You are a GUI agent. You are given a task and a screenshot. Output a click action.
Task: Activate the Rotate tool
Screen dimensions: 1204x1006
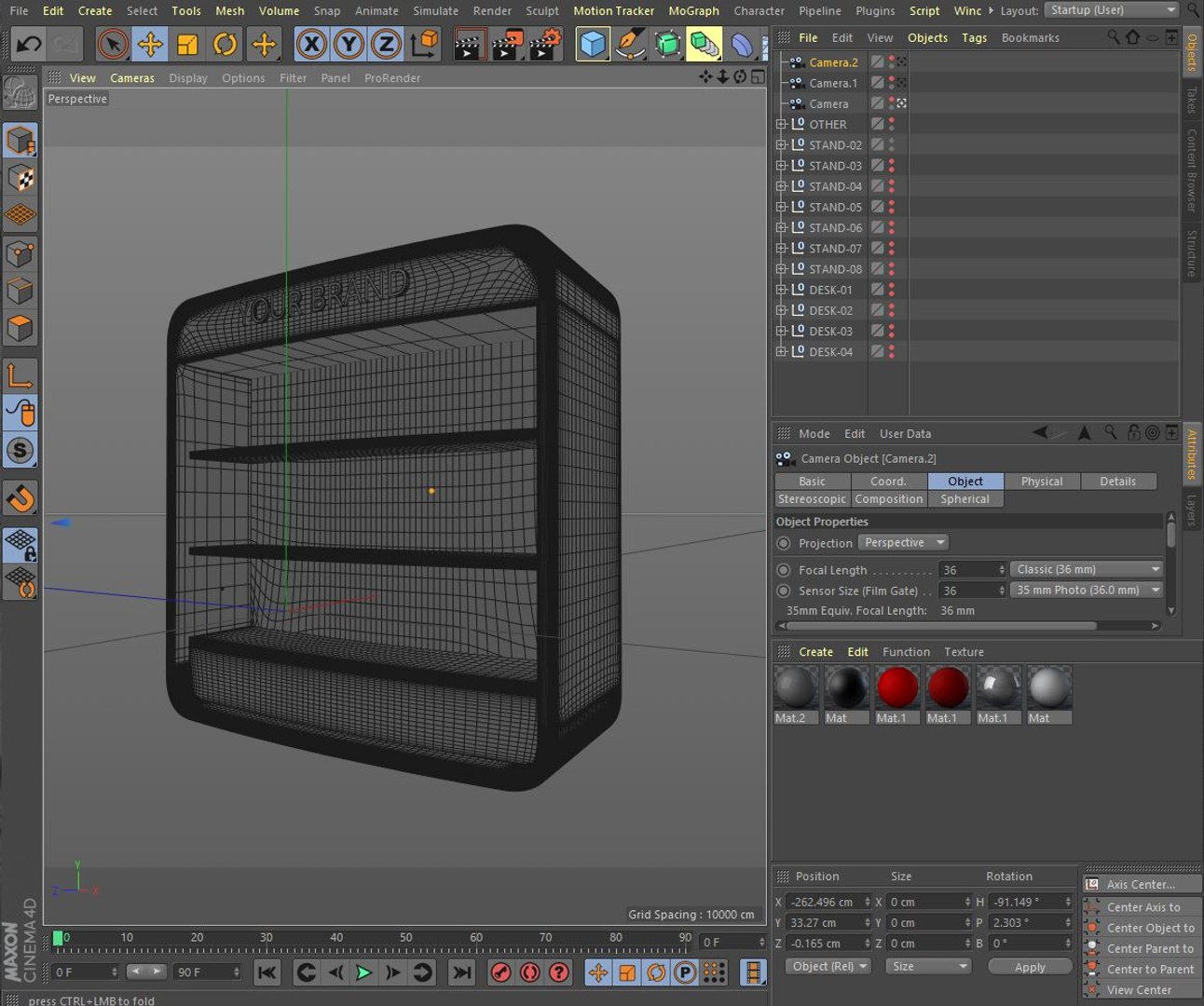click(x=225, y=44)
